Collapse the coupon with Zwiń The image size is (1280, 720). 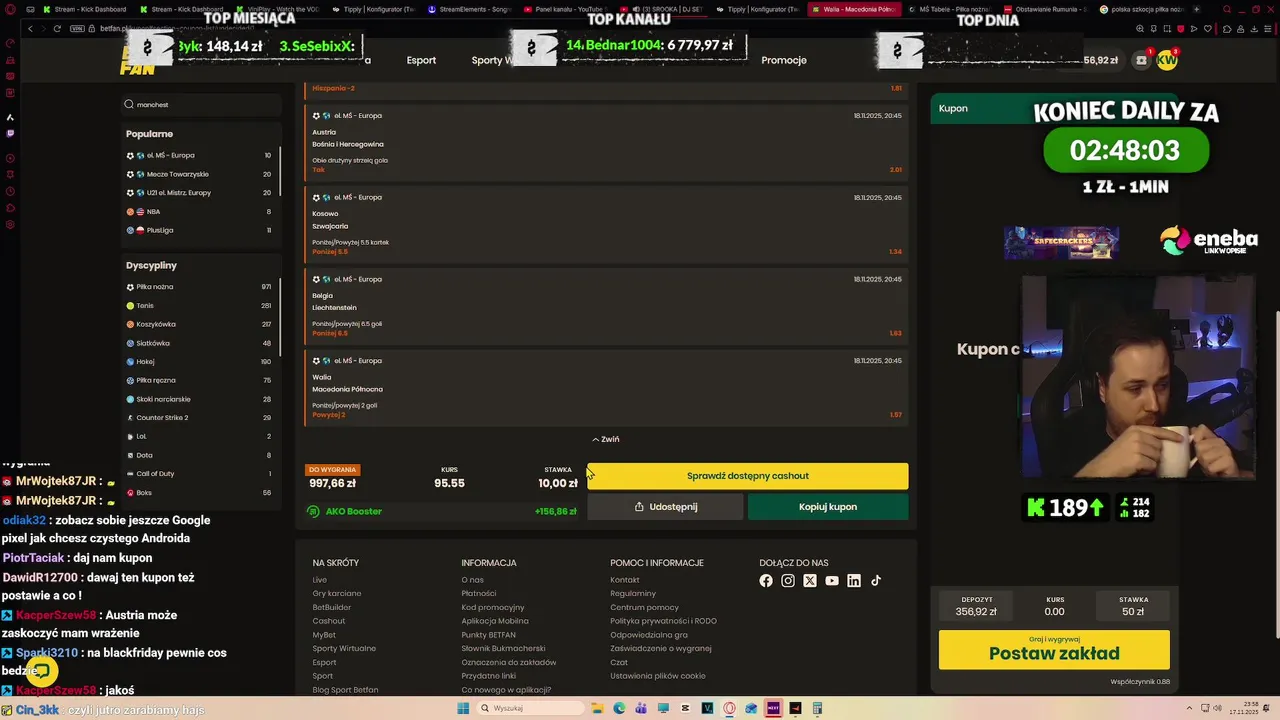pyautogui.click(x=606, y=439)
